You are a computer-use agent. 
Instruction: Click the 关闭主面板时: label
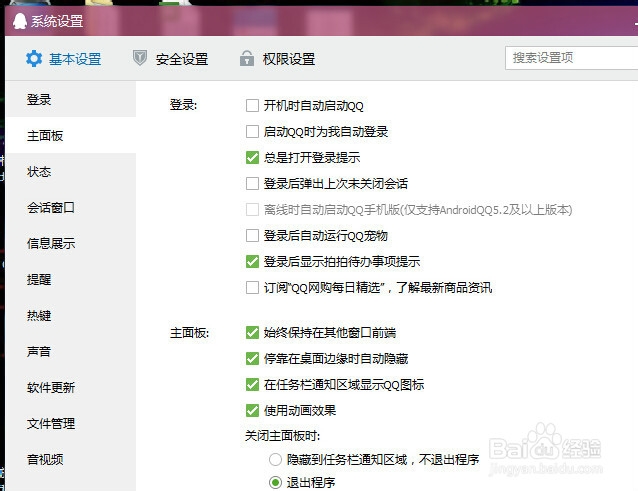(282, 436)
